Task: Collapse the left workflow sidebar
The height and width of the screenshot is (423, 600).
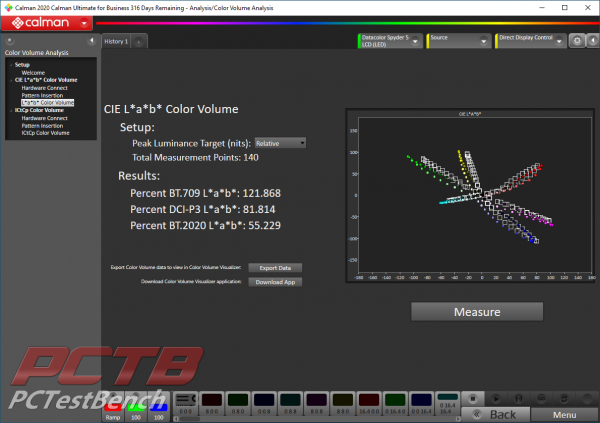Action: click(x=91, y=40)
